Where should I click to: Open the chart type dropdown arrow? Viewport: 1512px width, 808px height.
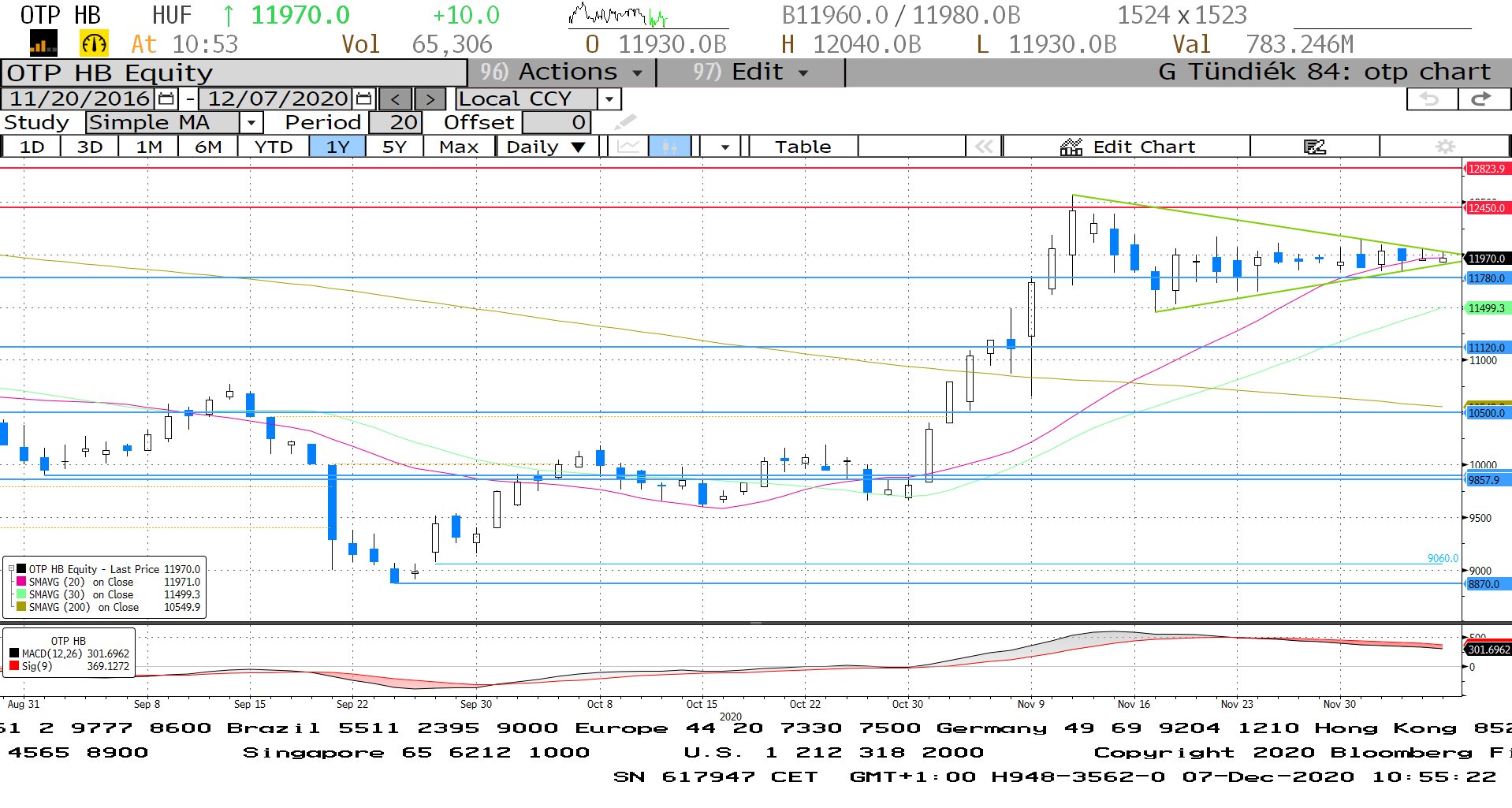tap(724, 147)
